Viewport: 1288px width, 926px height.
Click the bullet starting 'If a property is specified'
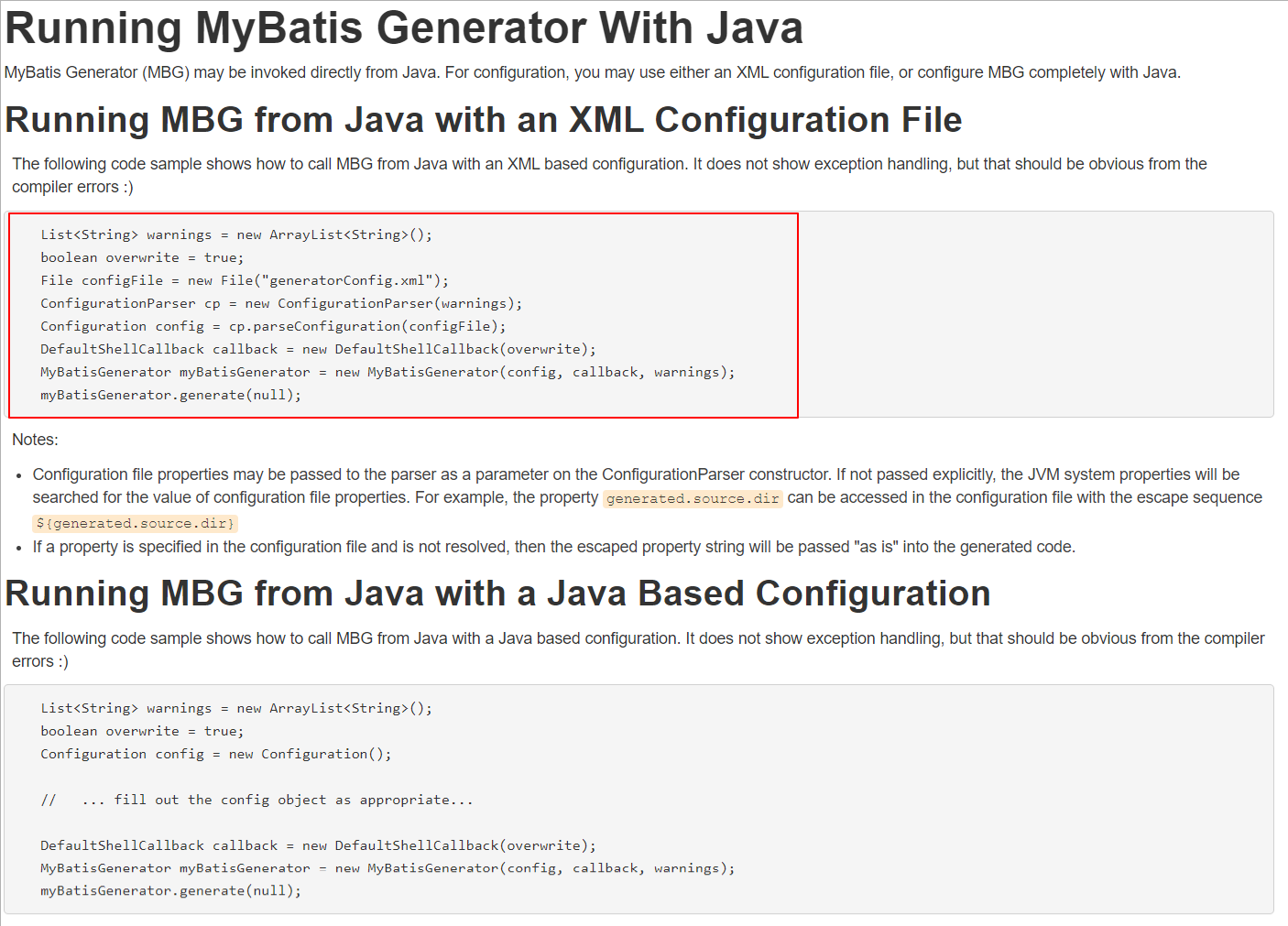[554, 547]
